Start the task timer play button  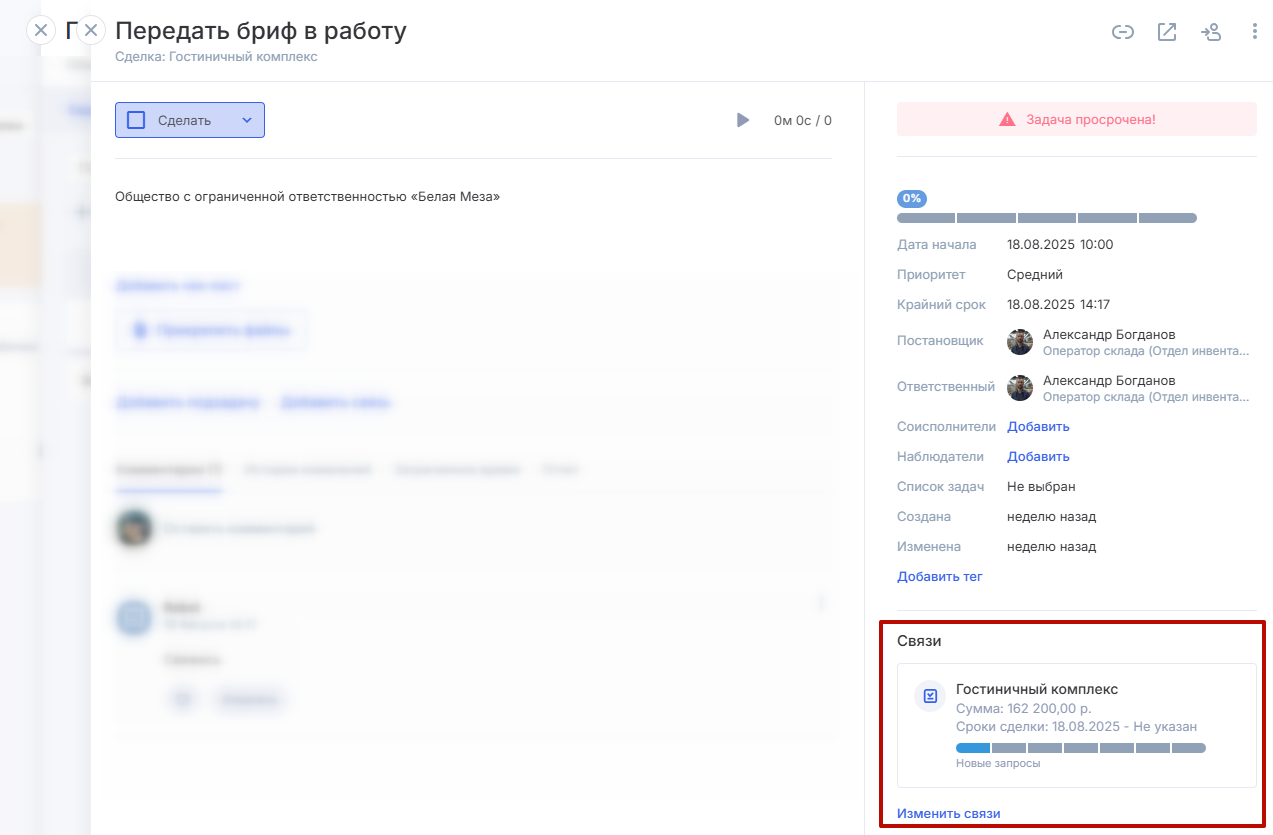click(x=743, y=120)
